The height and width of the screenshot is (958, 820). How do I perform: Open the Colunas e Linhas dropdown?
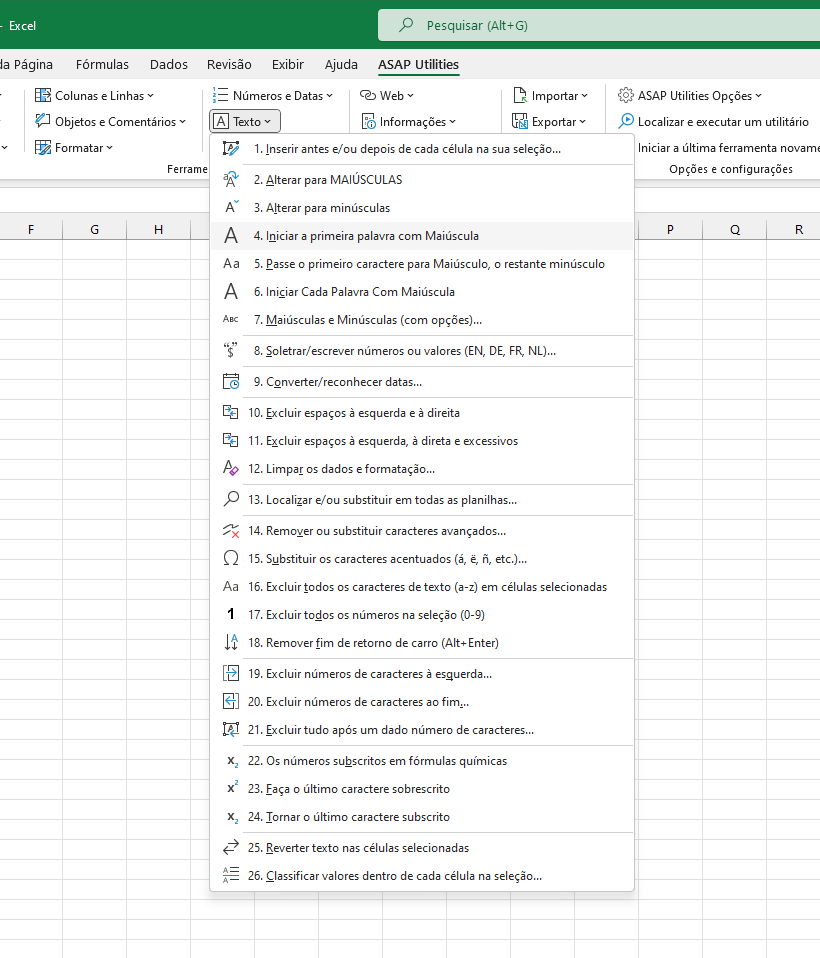point(95,95)
